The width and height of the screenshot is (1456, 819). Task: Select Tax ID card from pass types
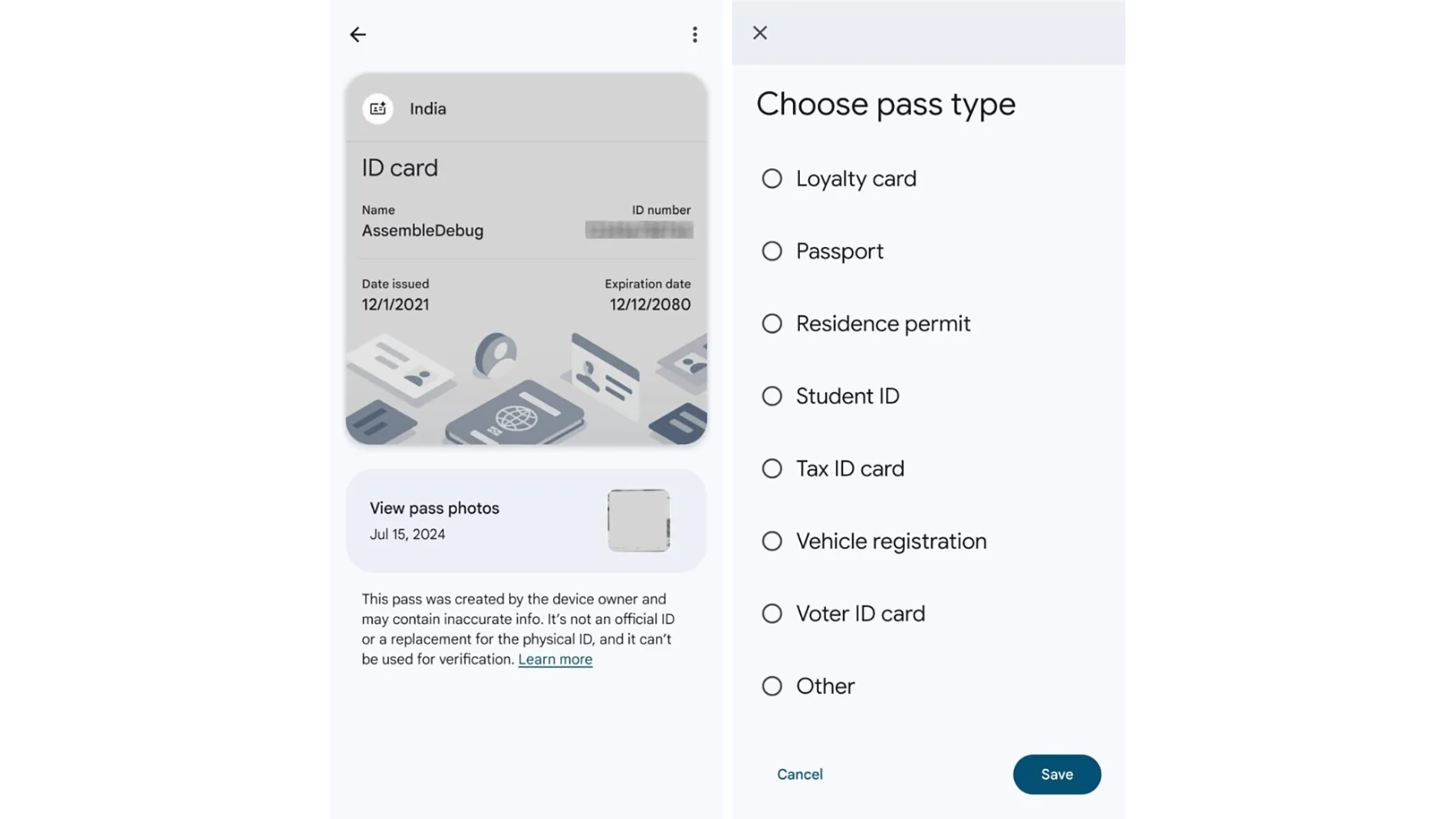click(x=772, y=468)
